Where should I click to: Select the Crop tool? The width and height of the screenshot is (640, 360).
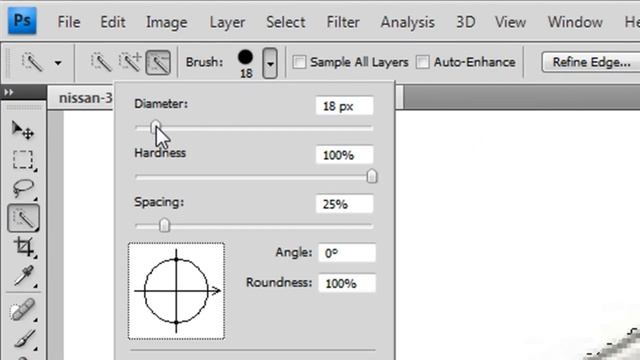click(x=23, y=247)
